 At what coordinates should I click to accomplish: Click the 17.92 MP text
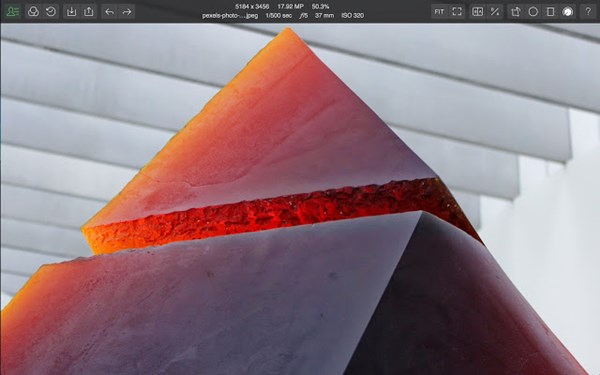pos(290,7)
